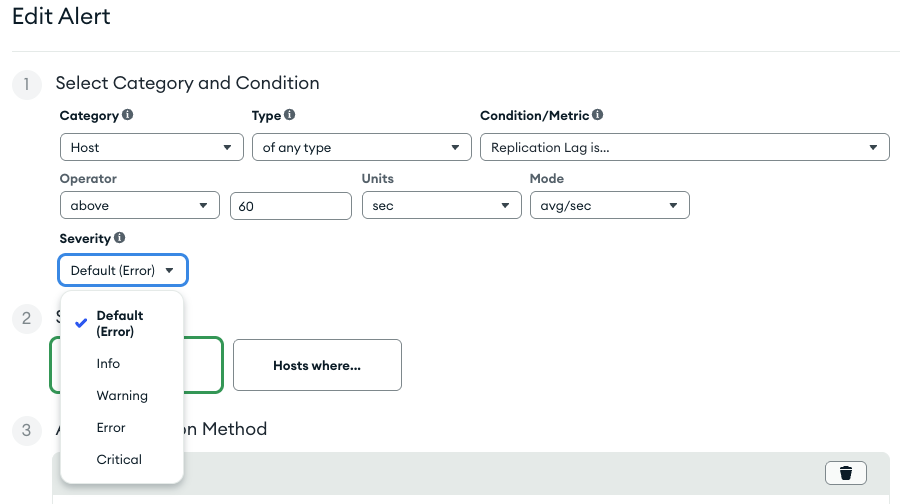Click the step 1 number badge
Screen dimensions: 923x504
[26, 84]
